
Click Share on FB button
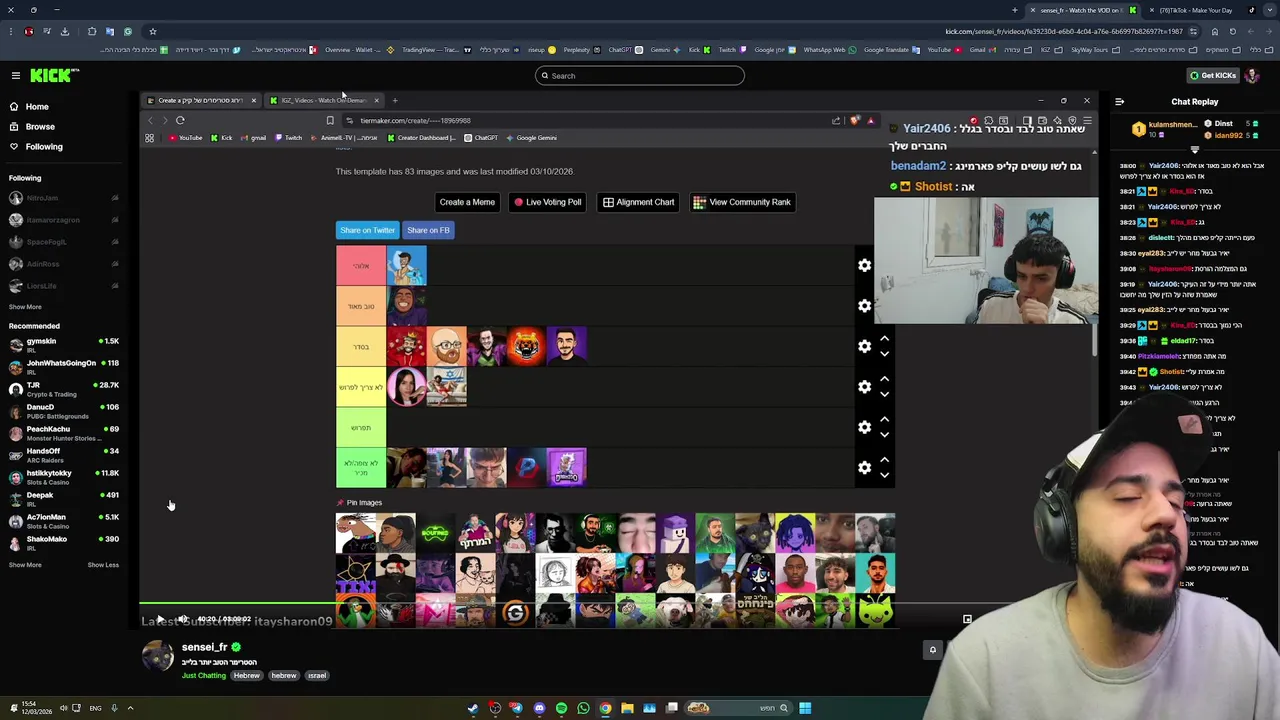pyautogui.click(x=428, y=230)
